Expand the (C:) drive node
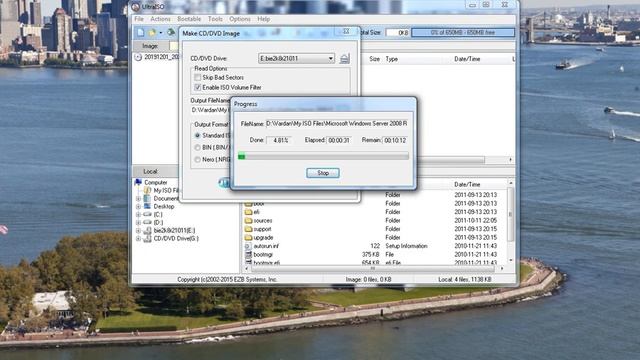The height and width of the screenshot is (360, 640). point(138,215)
